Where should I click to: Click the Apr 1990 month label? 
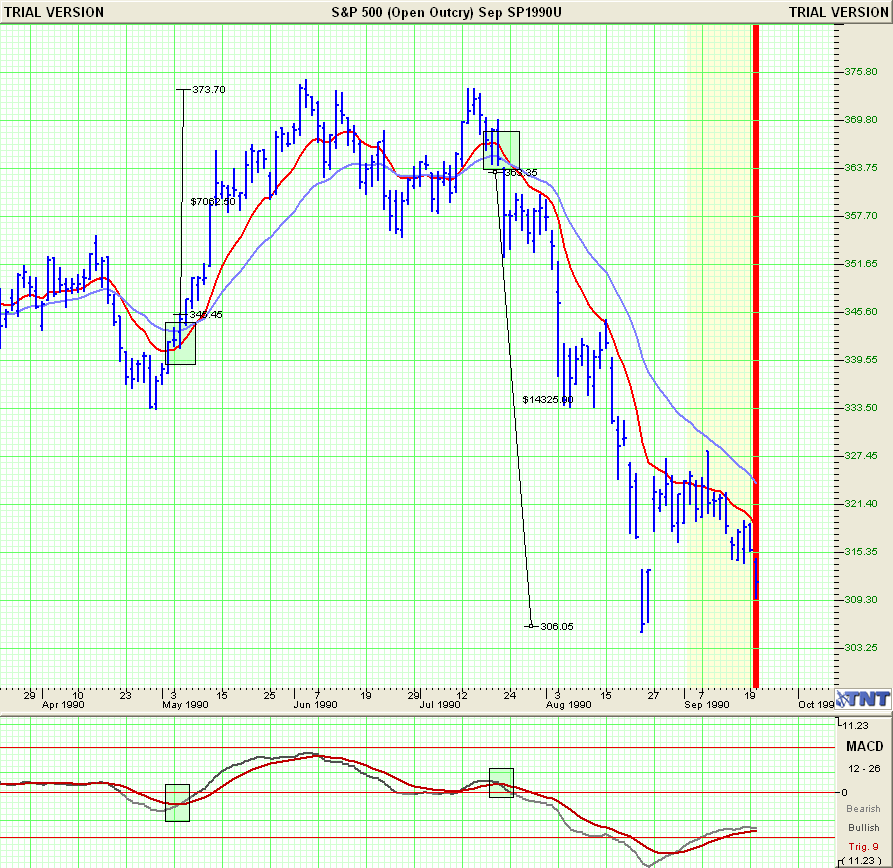[x=63, y=705]
